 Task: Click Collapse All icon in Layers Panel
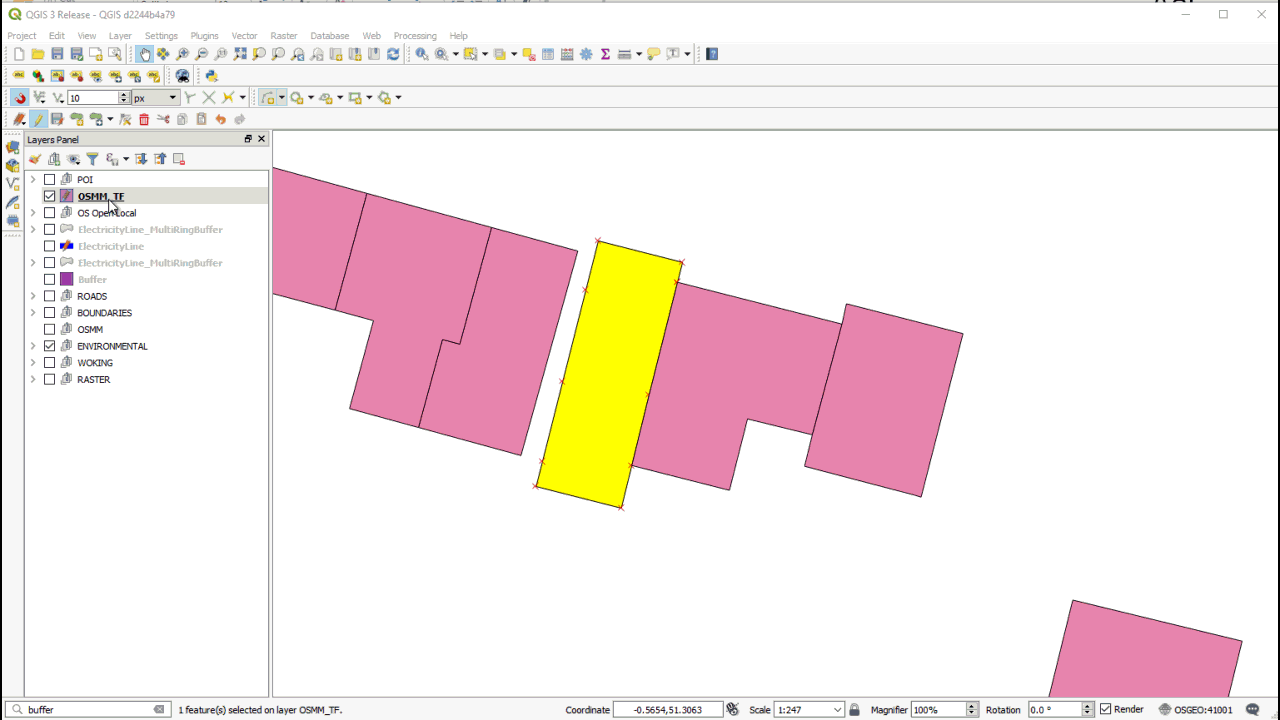[x=160, y=159]
